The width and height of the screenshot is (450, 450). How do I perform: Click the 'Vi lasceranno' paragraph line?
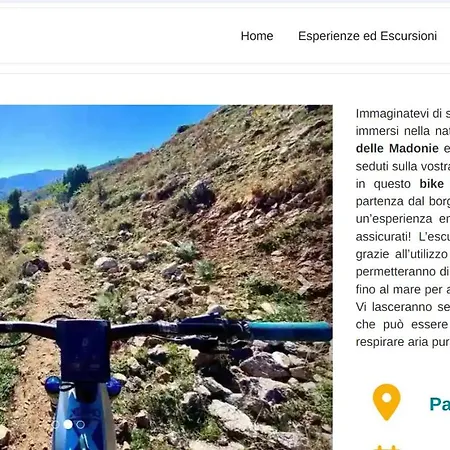403,307
